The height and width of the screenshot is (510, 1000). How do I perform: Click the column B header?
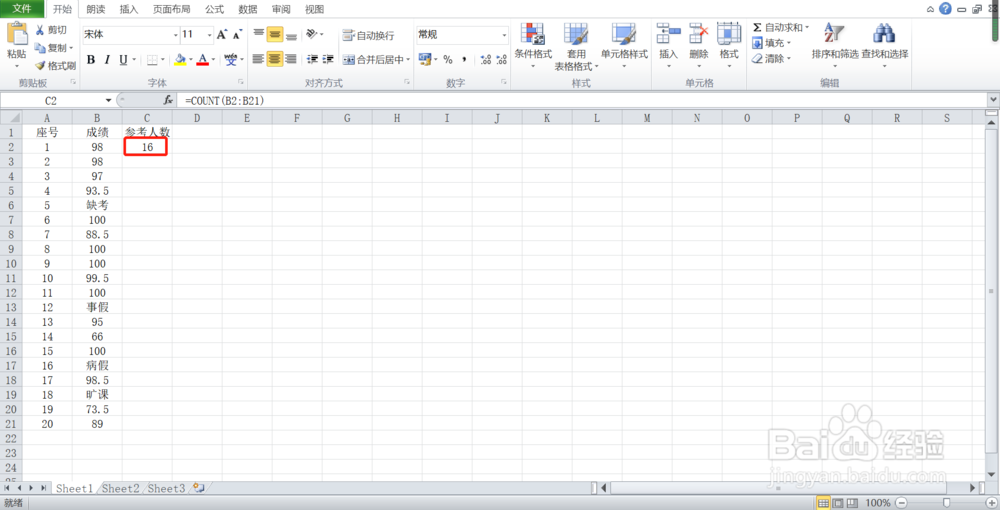(x=97, y=118)
